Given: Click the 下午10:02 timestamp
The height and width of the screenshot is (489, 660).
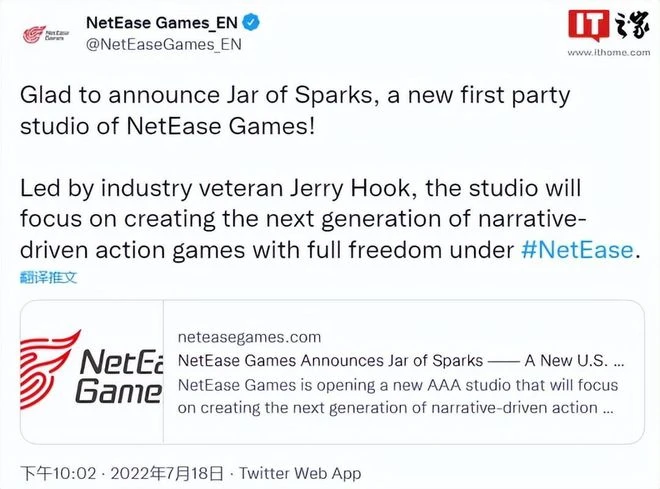Looking at the screenshot, I should pyautogui.click(x=60, y=472).
